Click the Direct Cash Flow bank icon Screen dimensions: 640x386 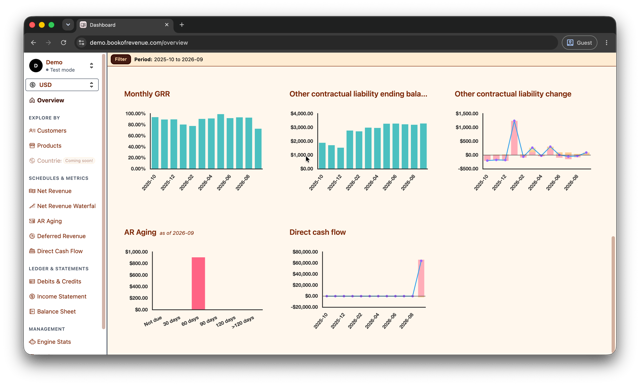[x=32, y=251]
